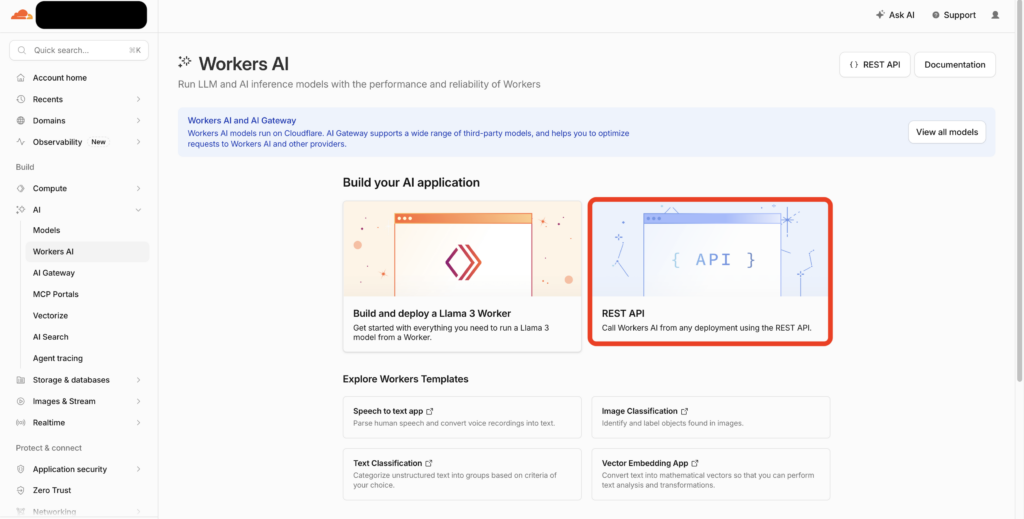
Task: Expand the Images & Stream chevron
Action: pyautogui.click(x=138, y=401)
